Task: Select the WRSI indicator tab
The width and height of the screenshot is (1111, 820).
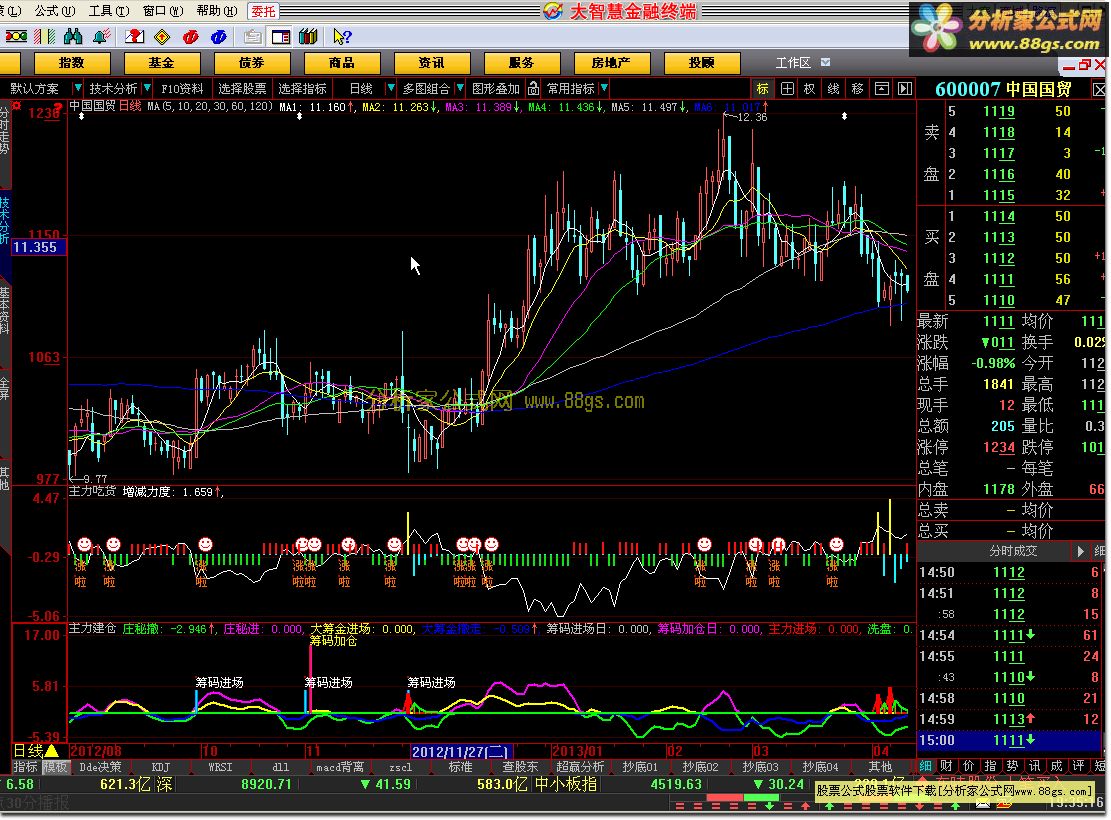Action: coord(220,767)
